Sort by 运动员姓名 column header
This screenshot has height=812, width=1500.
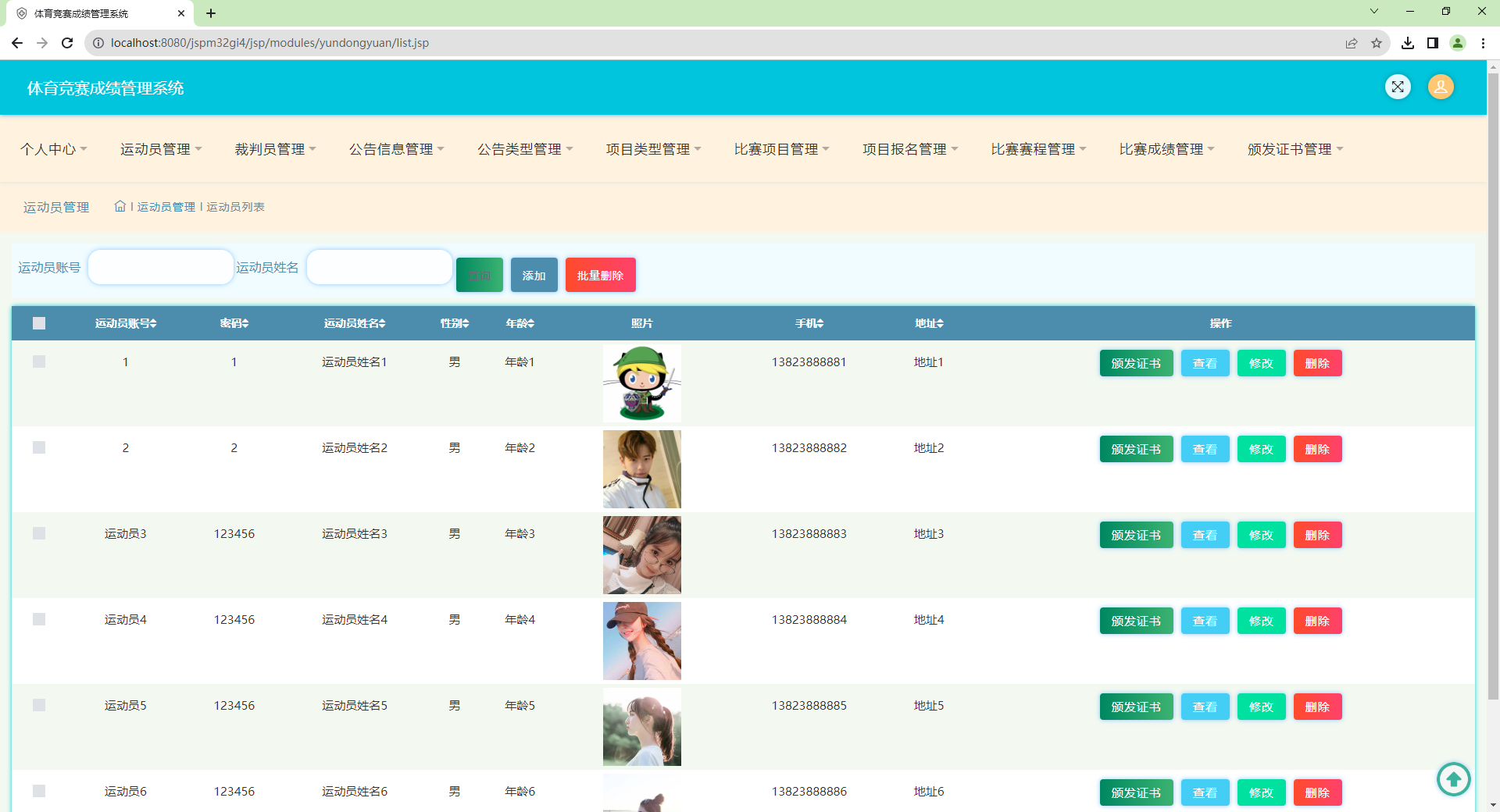[355, 323]
